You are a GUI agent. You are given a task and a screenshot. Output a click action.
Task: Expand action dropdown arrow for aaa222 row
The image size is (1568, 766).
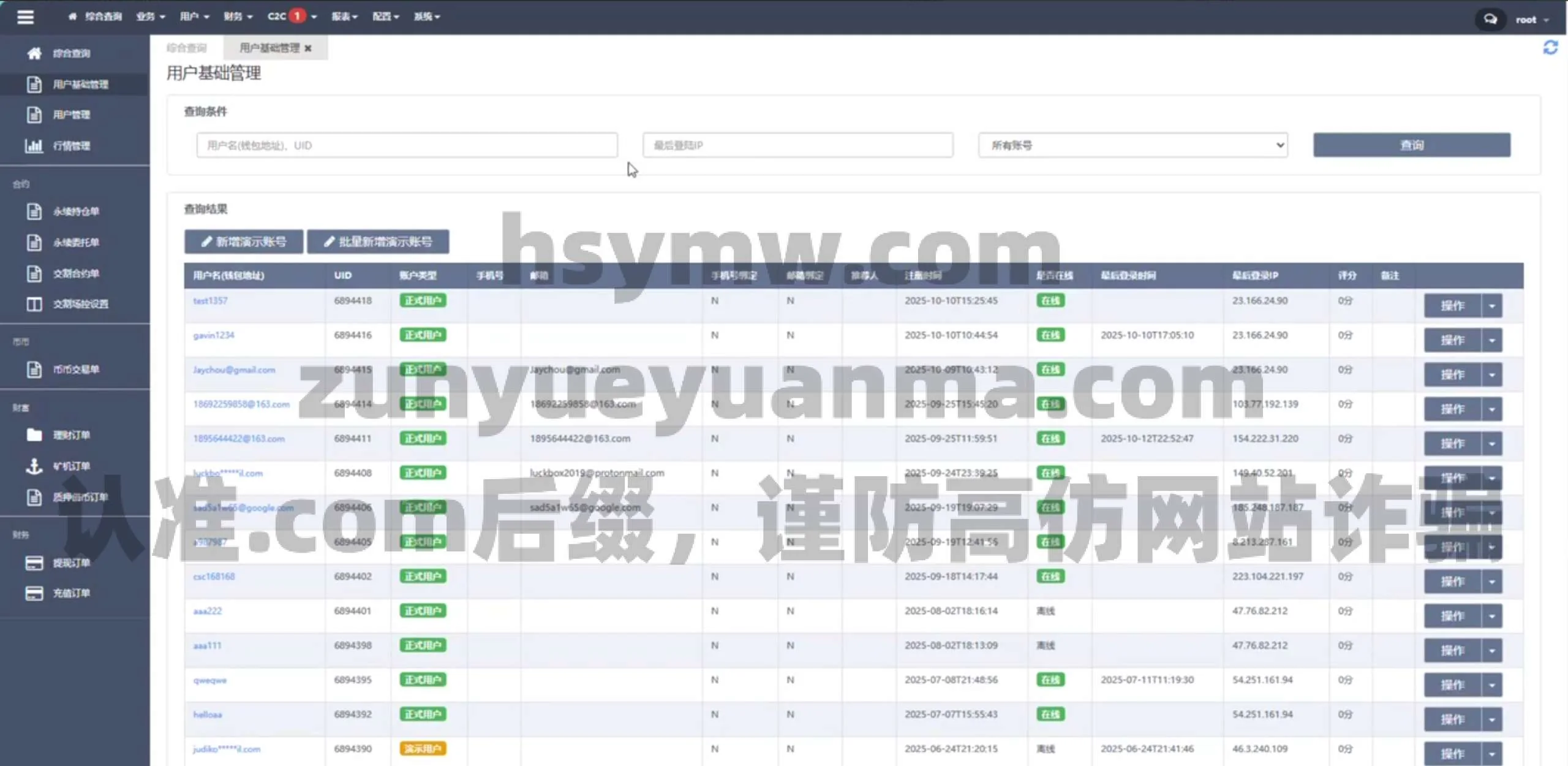tap(1492, 616)
